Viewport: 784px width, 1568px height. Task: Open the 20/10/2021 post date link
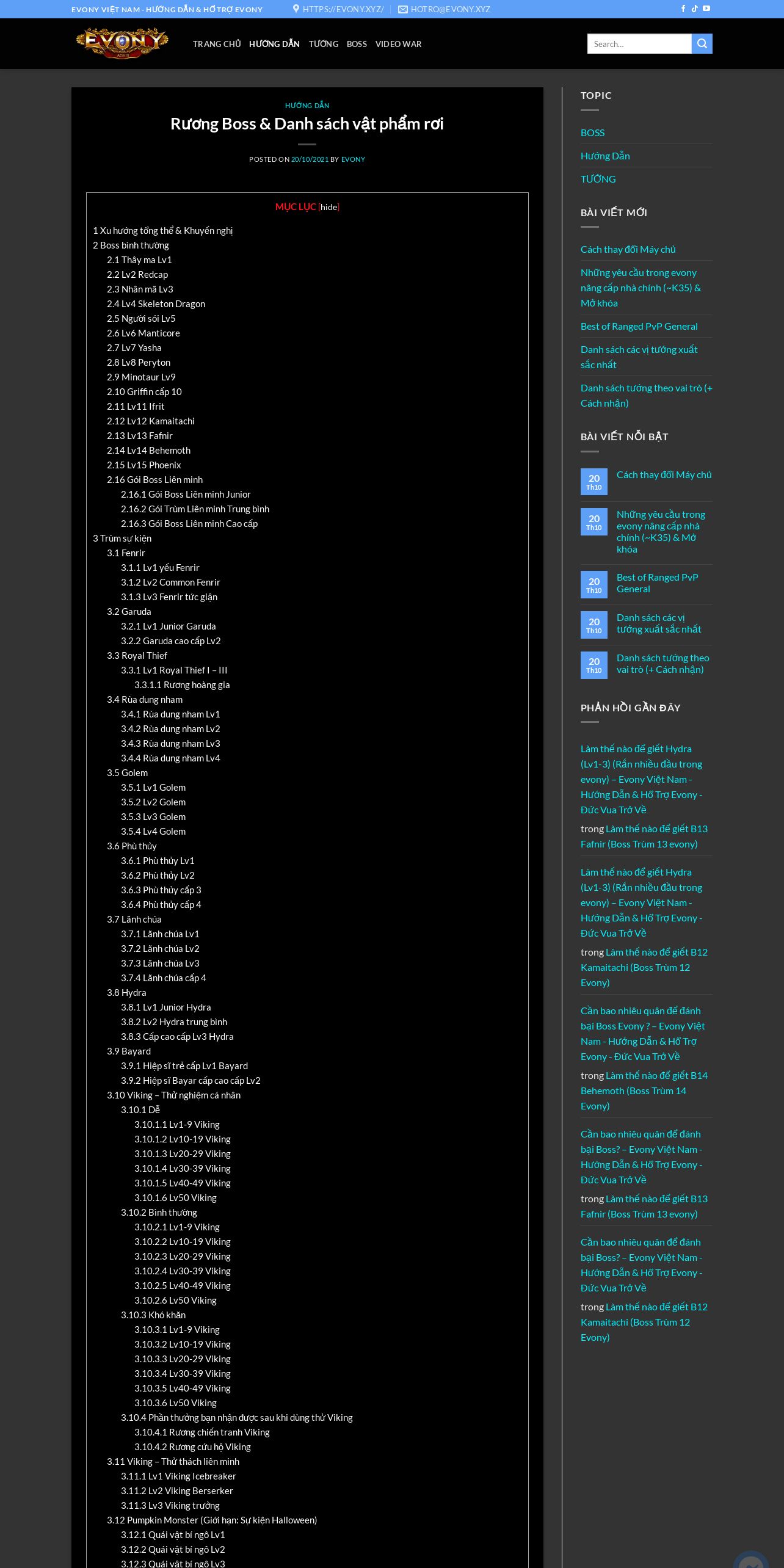click(x=310, y=159)
